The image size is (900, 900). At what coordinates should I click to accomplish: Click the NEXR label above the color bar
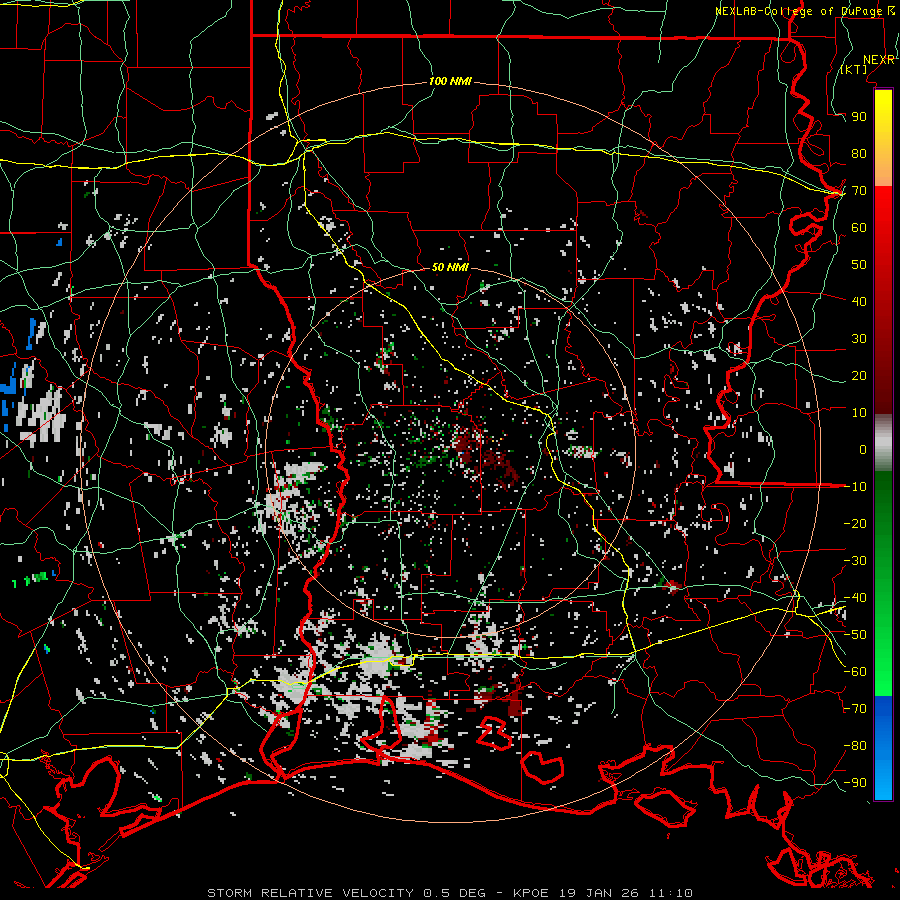[879, 60]
